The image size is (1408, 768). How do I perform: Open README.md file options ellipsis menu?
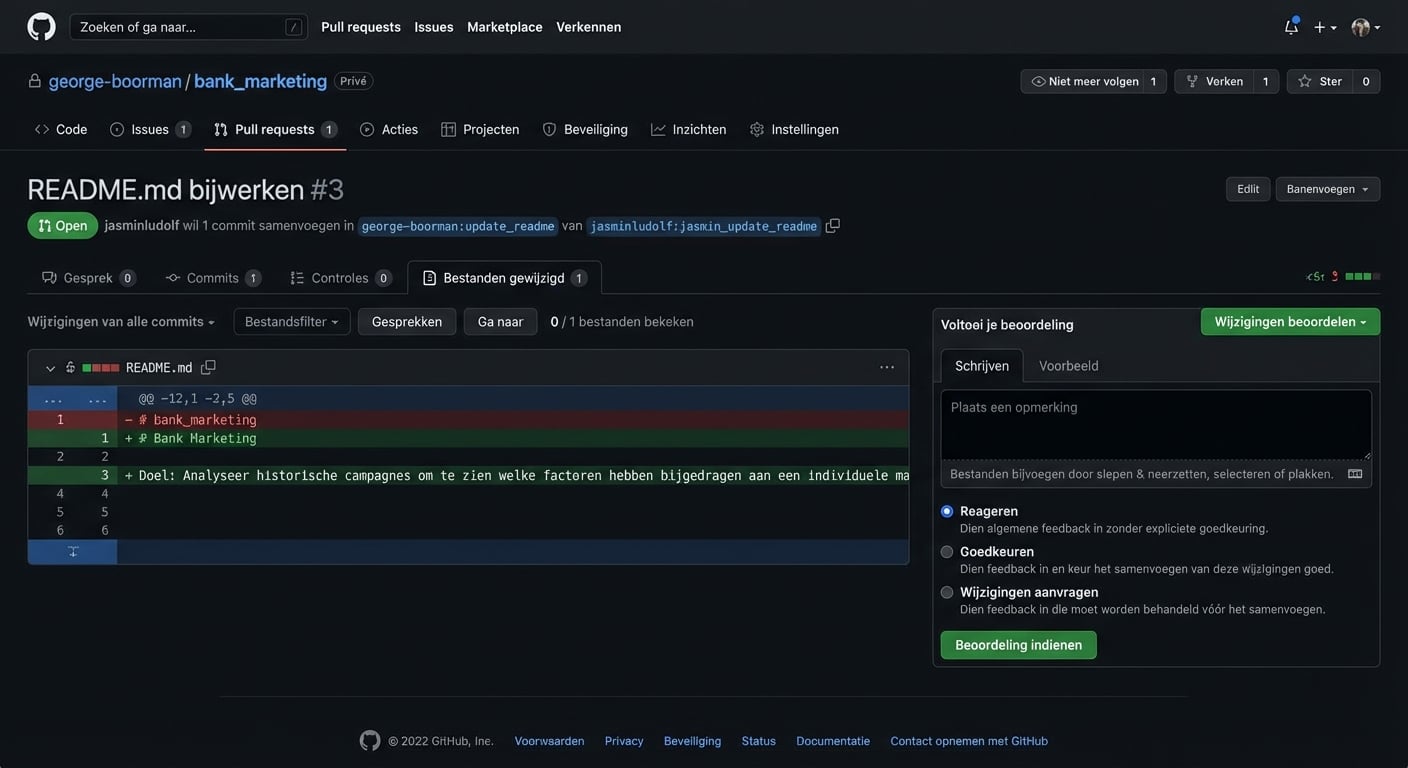[x=887, y=368]
